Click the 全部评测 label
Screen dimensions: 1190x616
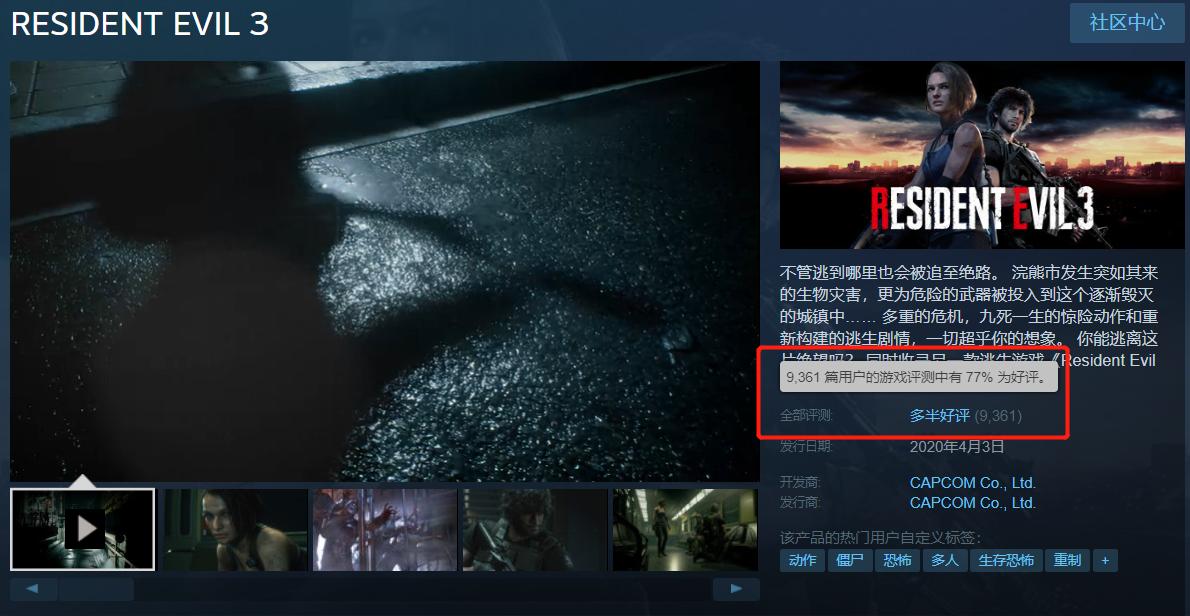pyautogui.click(x=807, y=416)
